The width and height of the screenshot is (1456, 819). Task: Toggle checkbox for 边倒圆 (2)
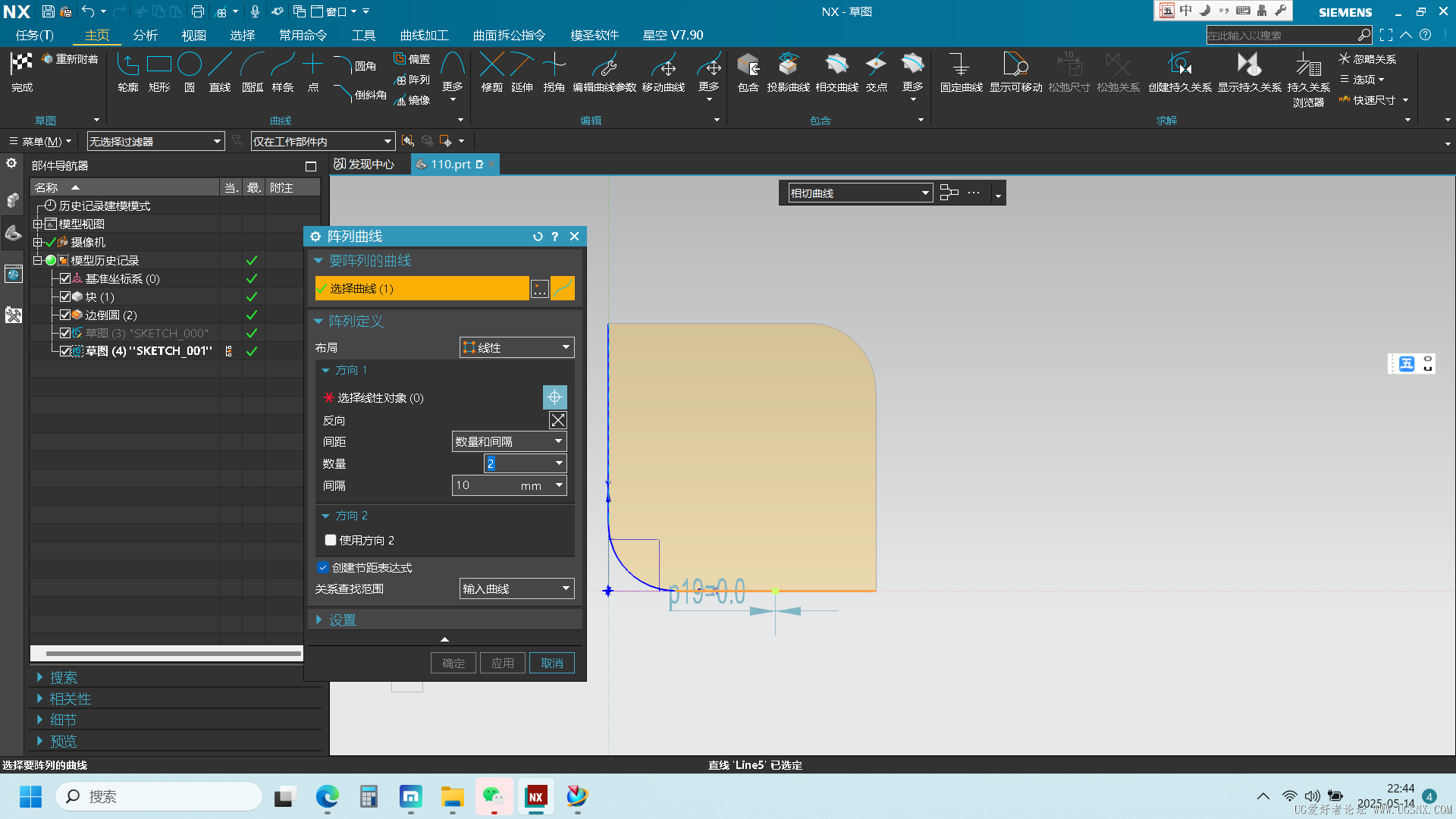point(65,315)
